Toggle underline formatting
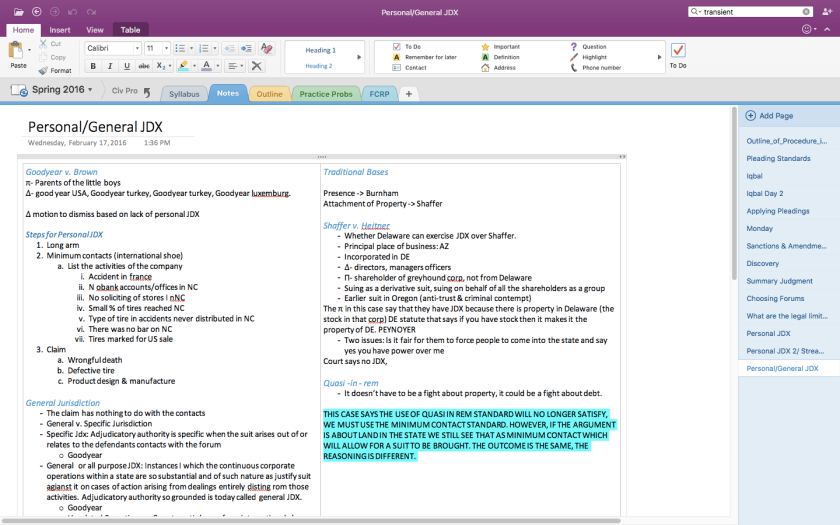The image size is (840, 525). tap(126, 66)
